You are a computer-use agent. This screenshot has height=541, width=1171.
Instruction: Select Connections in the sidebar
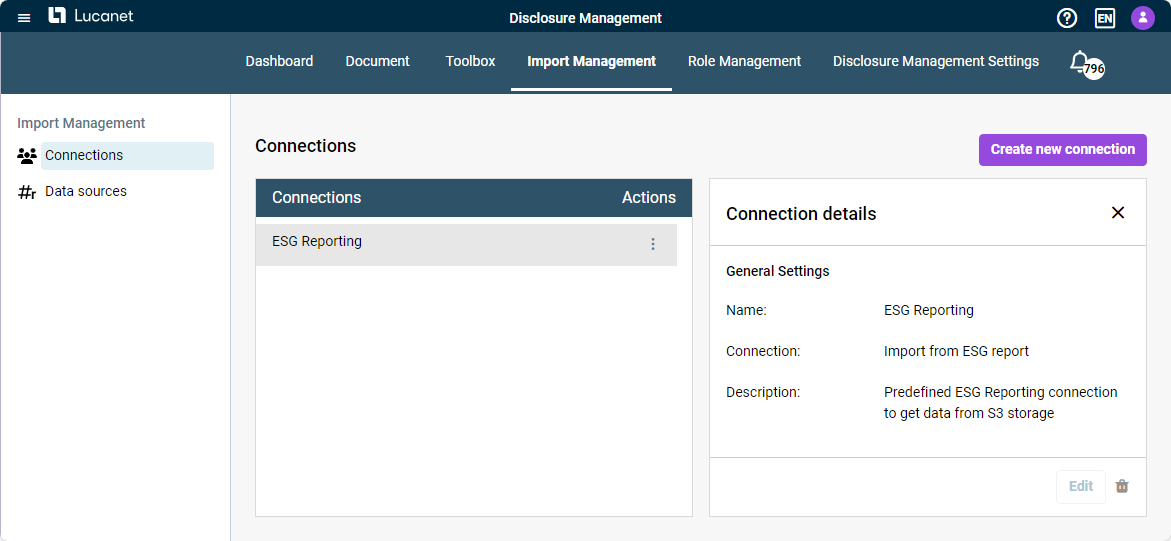pyautogui.click(x=127, y=155)
